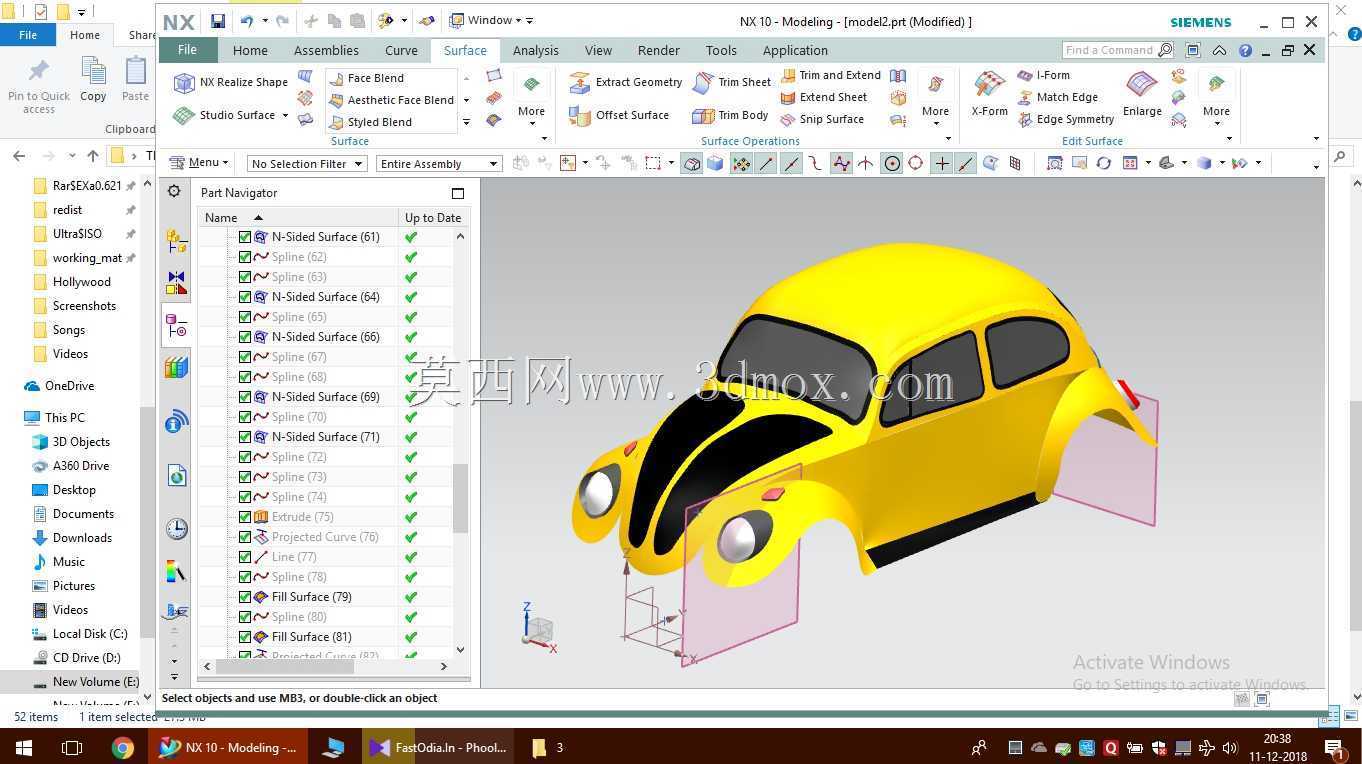Viewport: 1362px width, 764px height.
Task: Sort by the Name column header
Action: (x=298, y=217)
